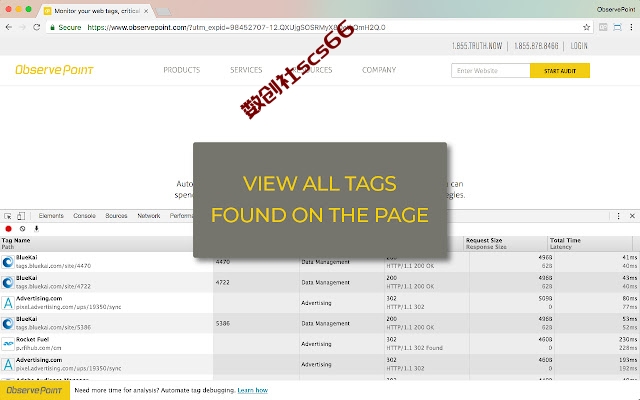
Task: Click the START AUDIT button
Action: pyautogui.click(x=560, y=71)
